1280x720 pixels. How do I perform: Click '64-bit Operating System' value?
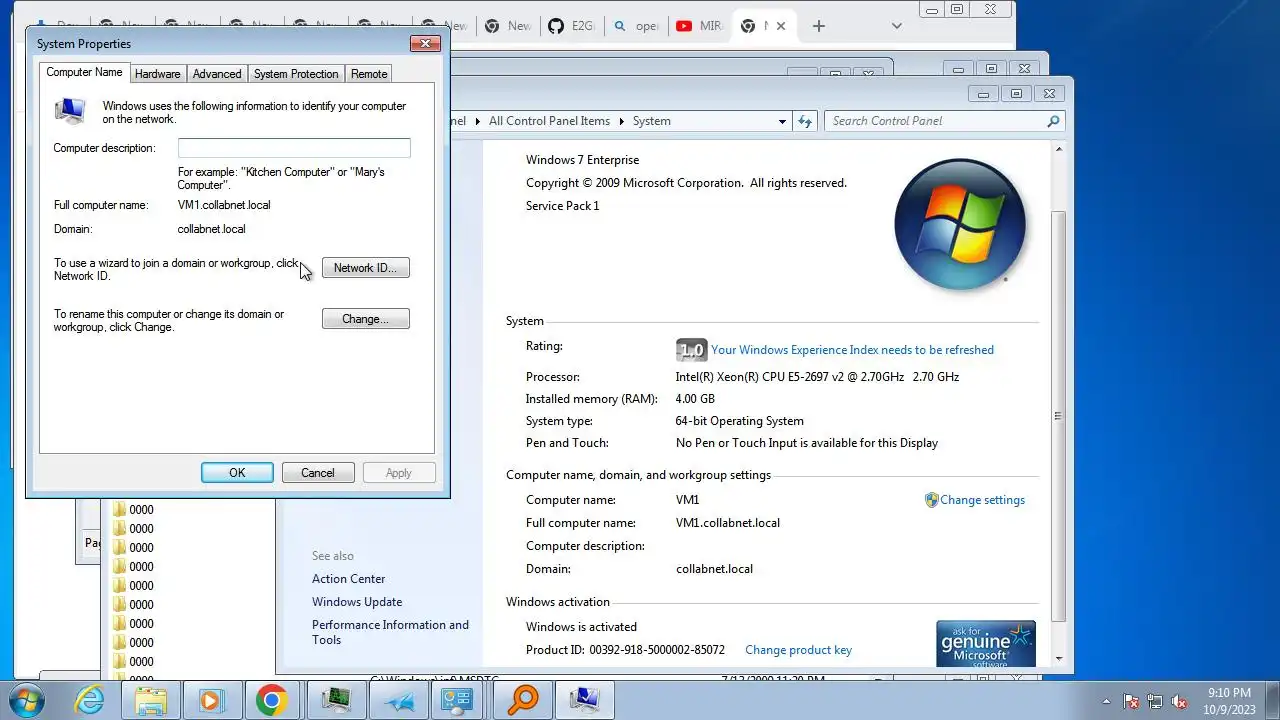pyautogui.click(x=739, y=421)
